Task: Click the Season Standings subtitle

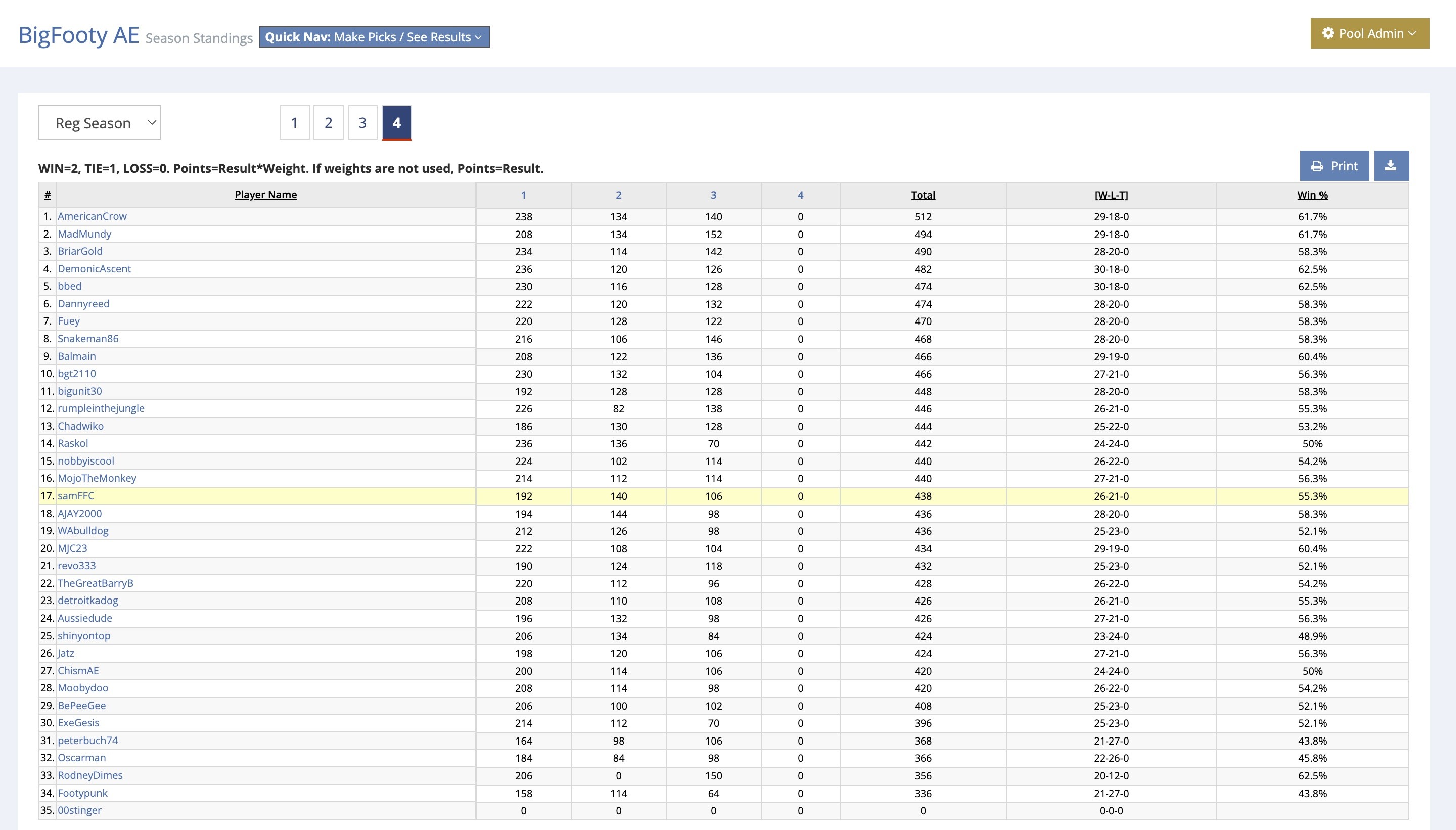Action: pos(199,38)
